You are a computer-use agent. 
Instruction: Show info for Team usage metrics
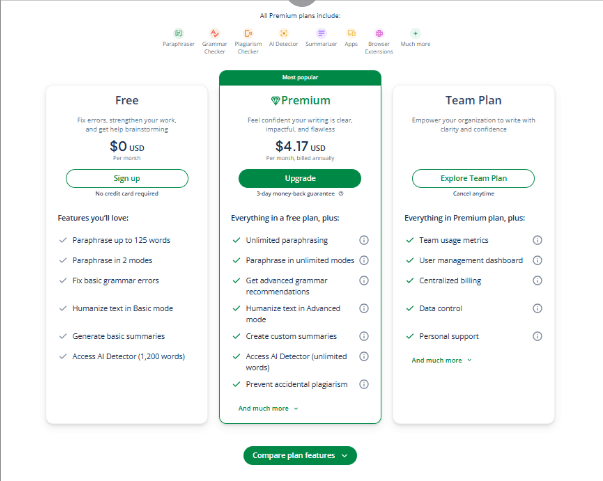click(537, 240)
